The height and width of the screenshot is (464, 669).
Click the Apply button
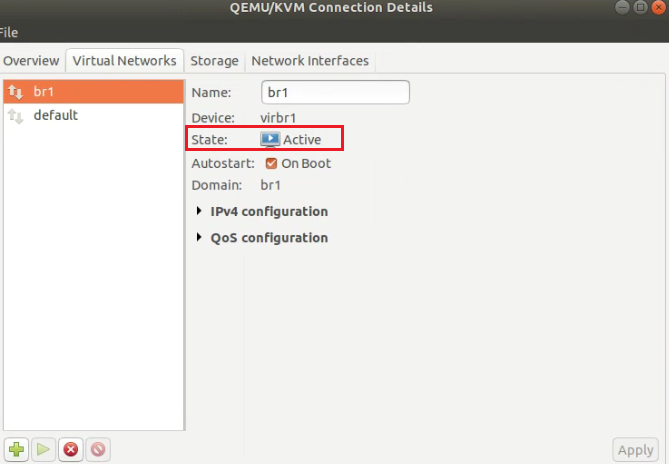tap(635, 450)
